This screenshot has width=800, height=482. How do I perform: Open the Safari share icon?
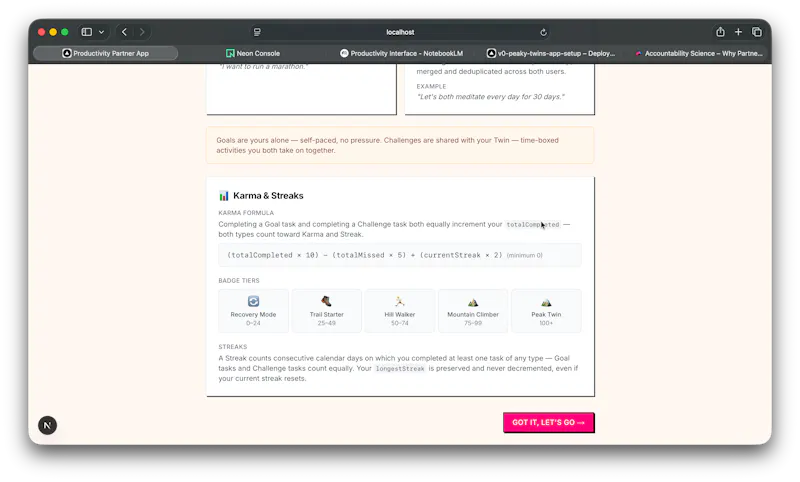click(720, 32)
